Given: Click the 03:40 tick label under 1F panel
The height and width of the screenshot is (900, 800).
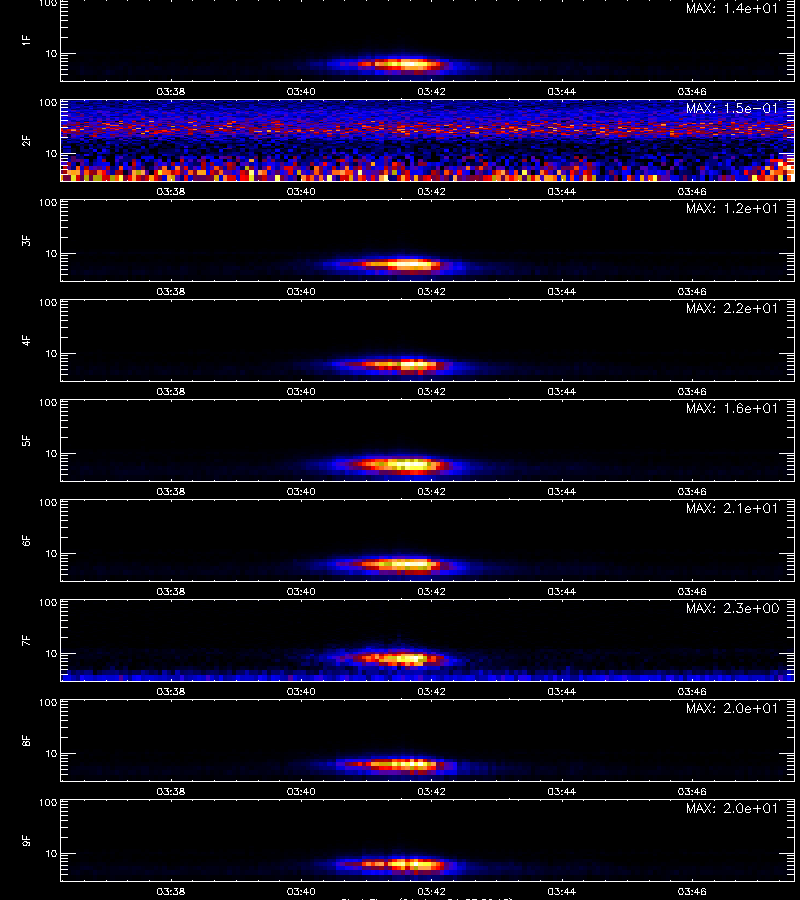Looking at the screenshot, I should [301, 92].
